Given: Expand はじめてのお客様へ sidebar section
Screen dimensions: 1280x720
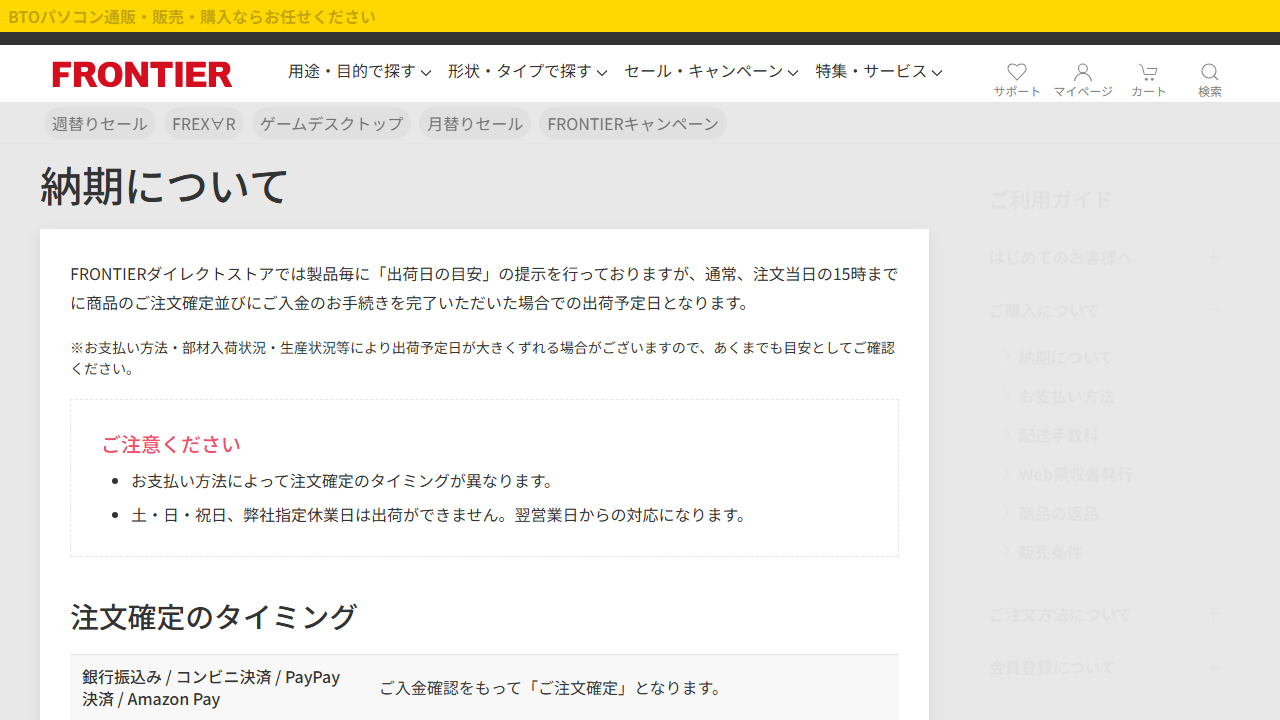Looking at the screenshot, I should (x=1105, y=257).
